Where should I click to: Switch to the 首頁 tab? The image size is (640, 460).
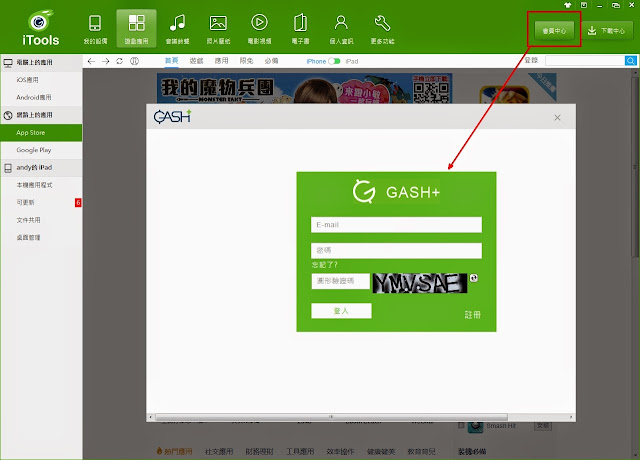[x=171, y=61]
